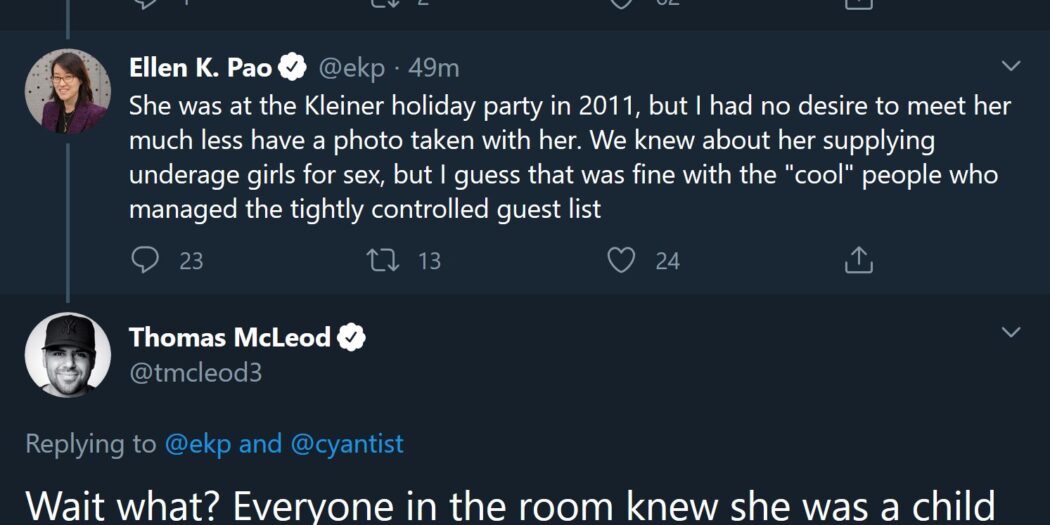Viewport: 1050px width, 525px height.
Task: Like Ellen Pao's tweet with the heart icon
Action: tap(622, 261)
